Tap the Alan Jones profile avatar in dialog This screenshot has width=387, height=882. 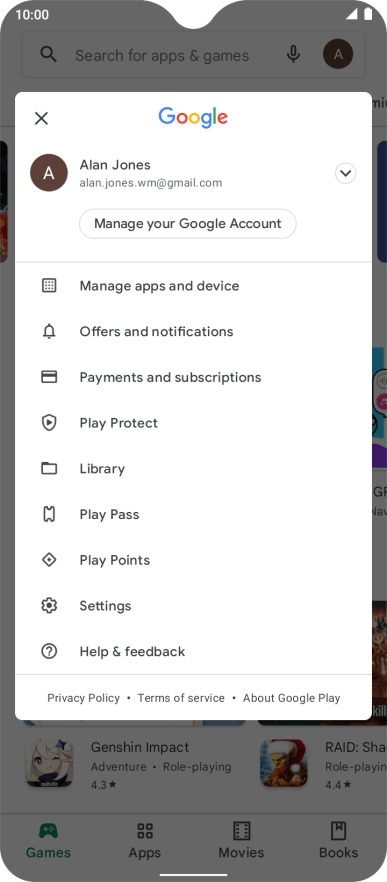coord(49,173)
